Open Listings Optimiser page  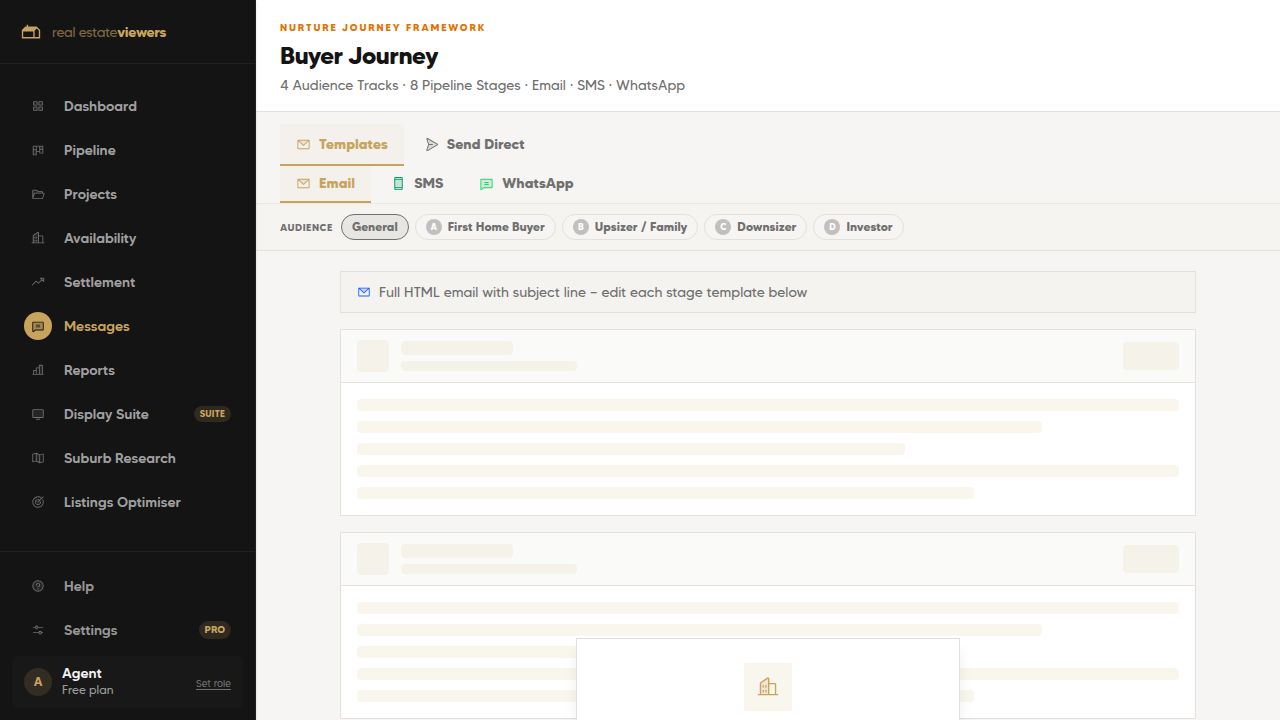(x=128, y=502)
